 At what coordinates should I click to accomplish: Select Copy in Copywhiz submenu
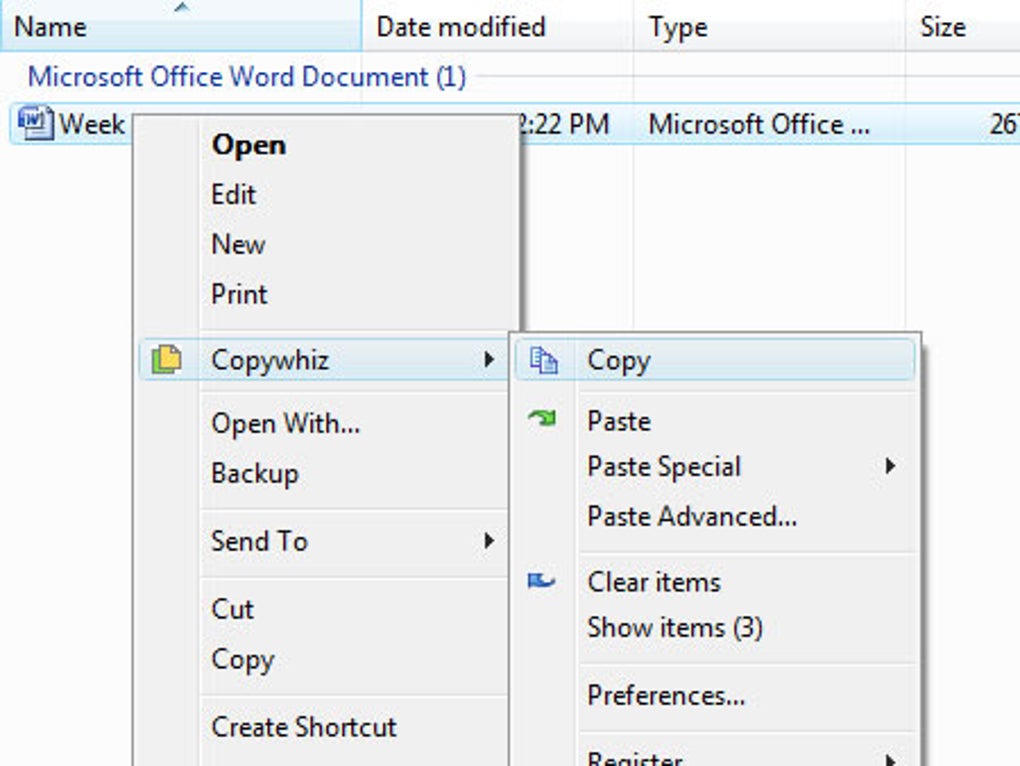coord(715,360)
